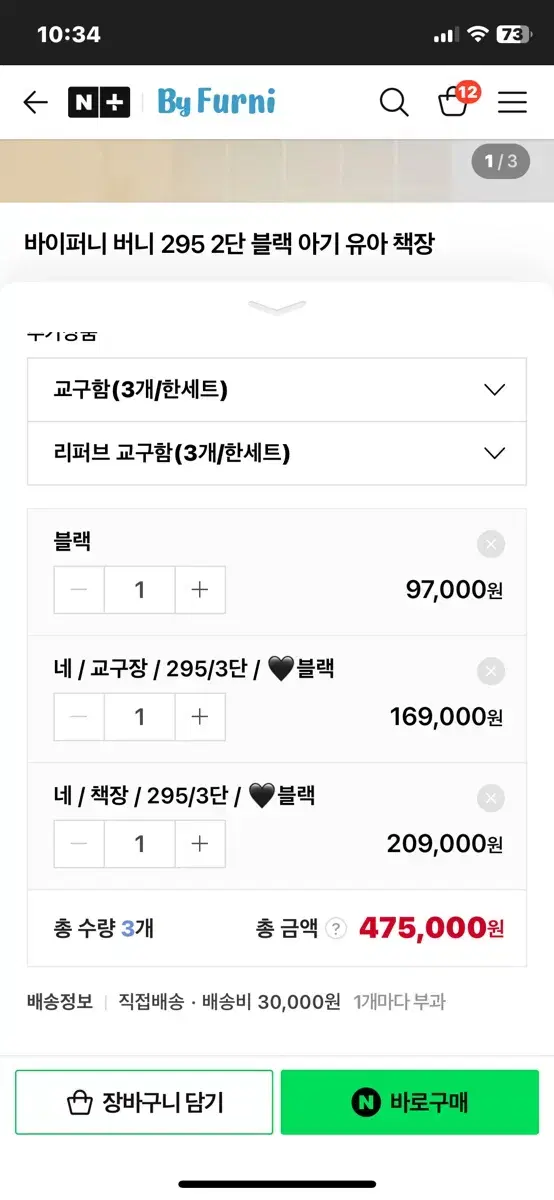Tap the back arrow icon
554x1200 pixels.
36,102
